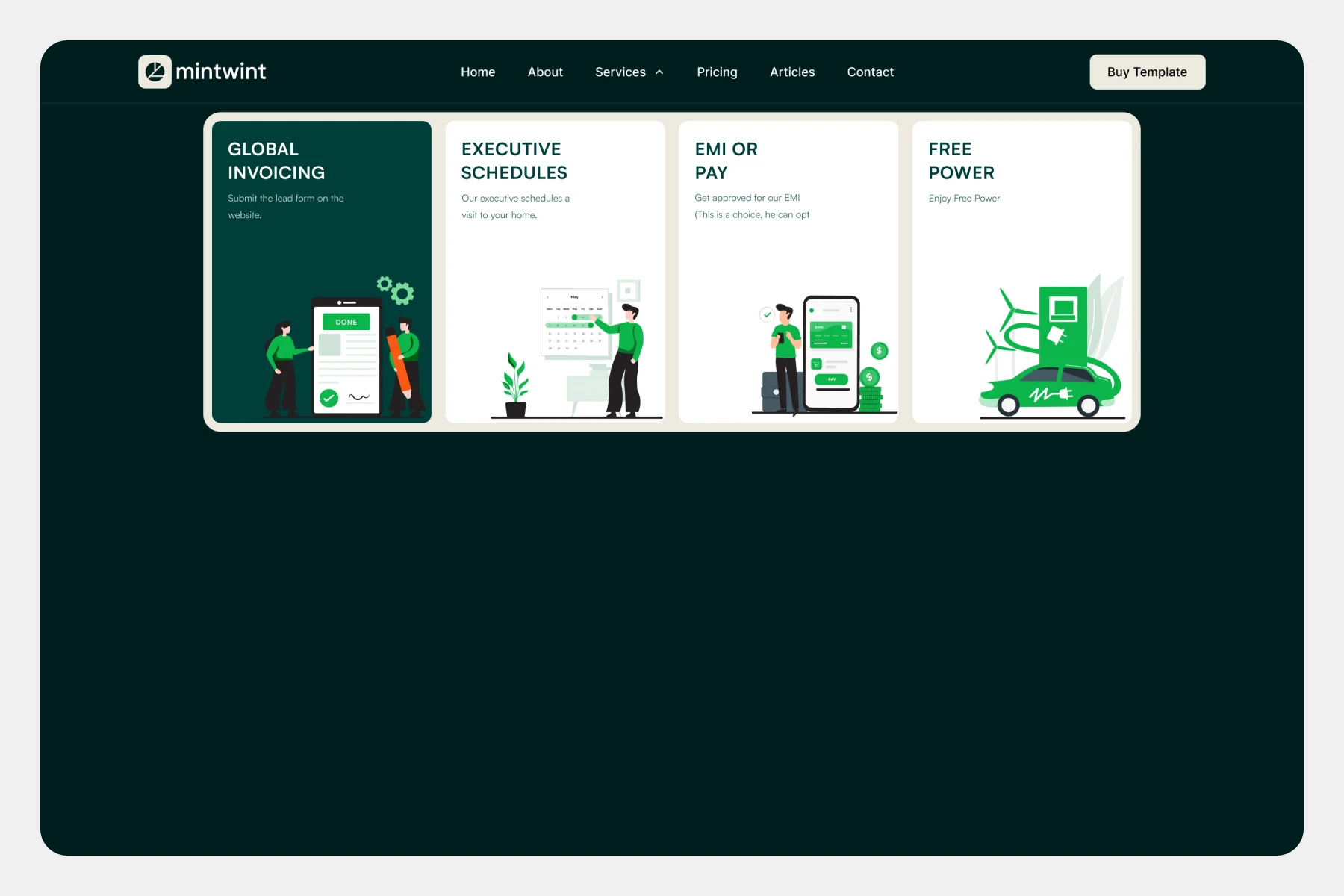Select the EMI or Pay card heading
The width and height of the screenshot is (1344, 896).
point(726,161)
